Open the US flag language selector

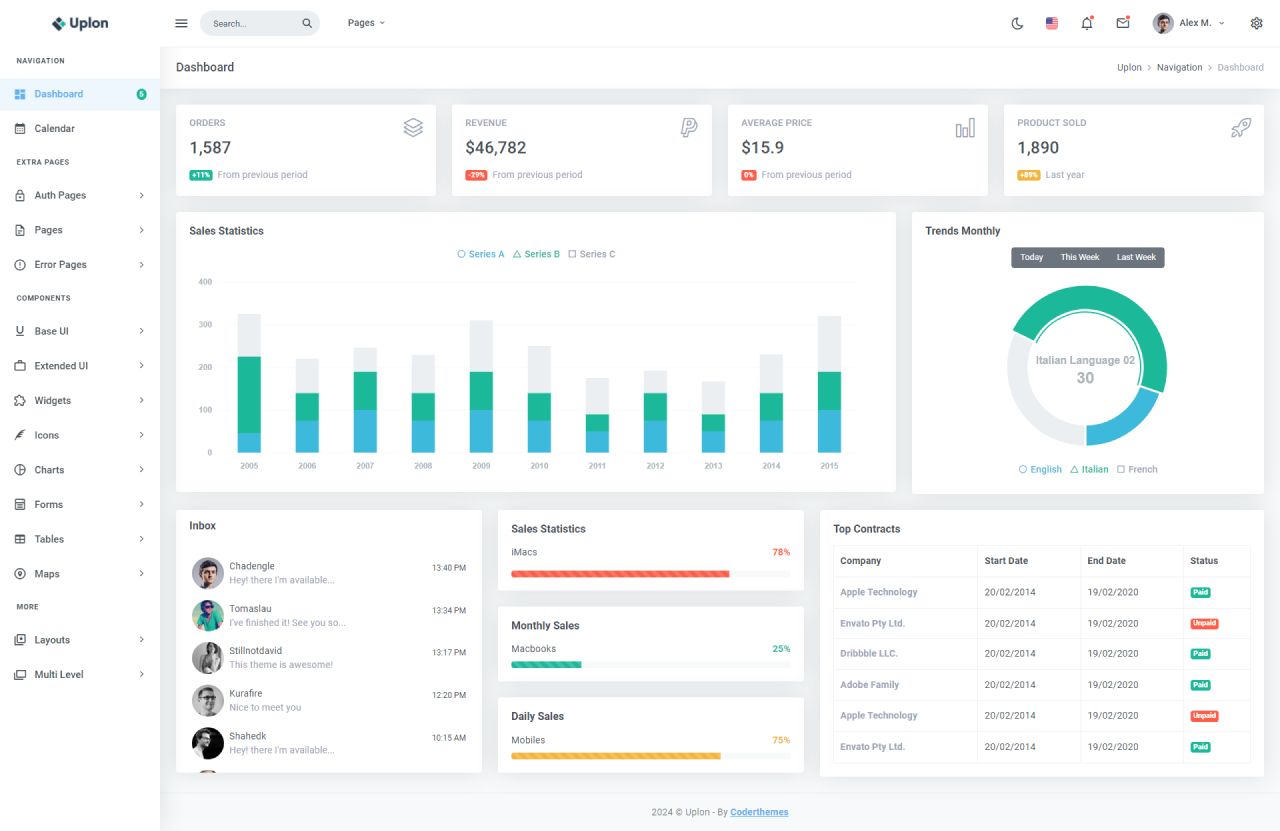(1052, 23)
